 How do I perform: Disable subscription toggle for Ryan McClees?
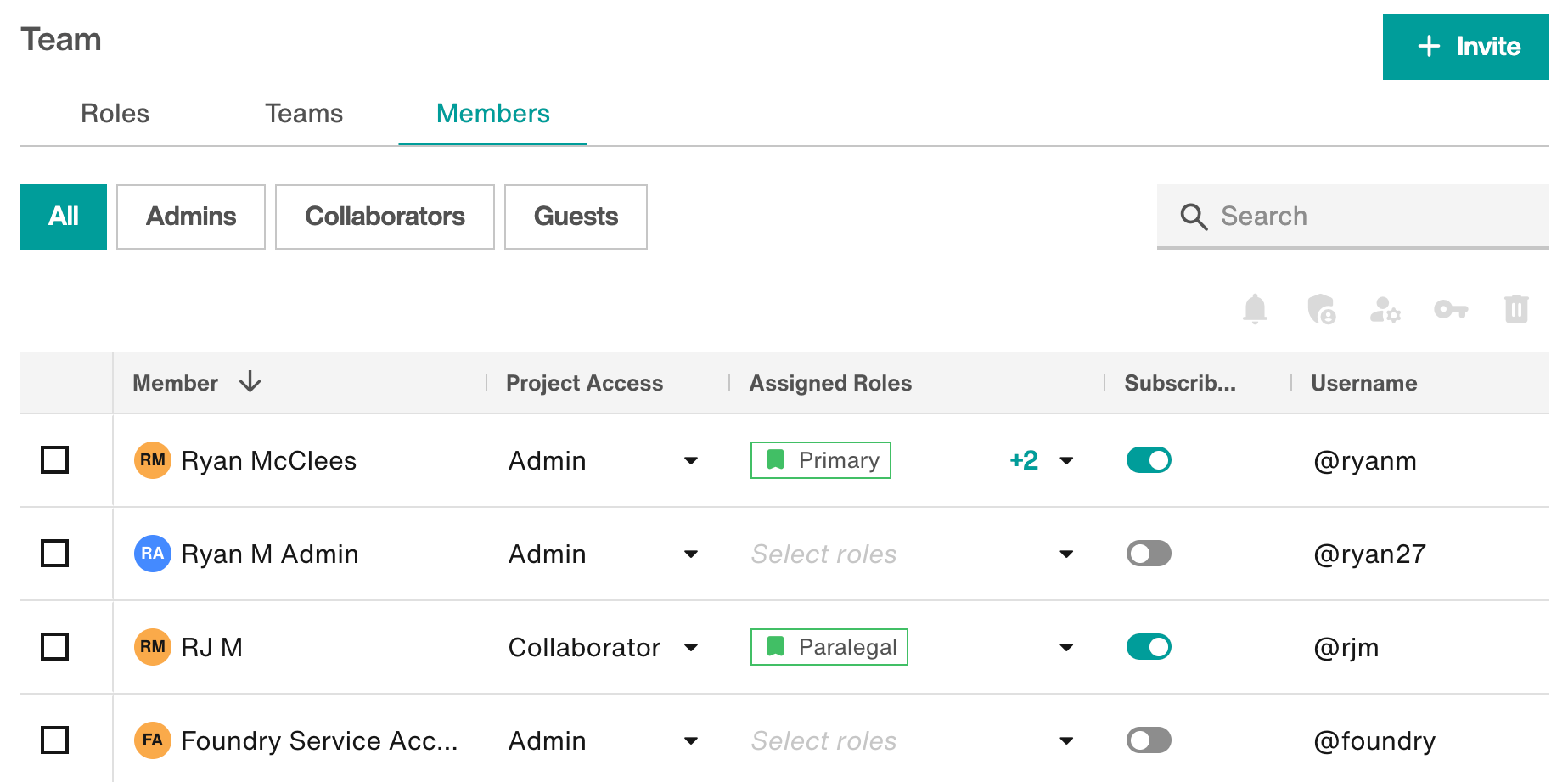tap(1149, 460)
